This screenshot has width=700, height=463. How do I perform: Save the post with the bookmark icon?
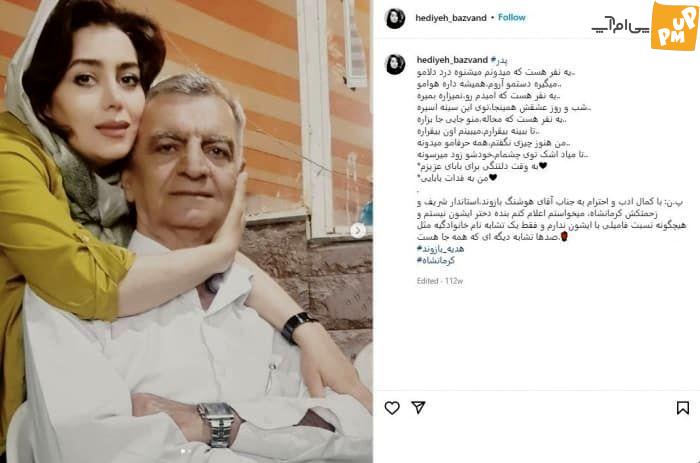[x=682, y=407]
